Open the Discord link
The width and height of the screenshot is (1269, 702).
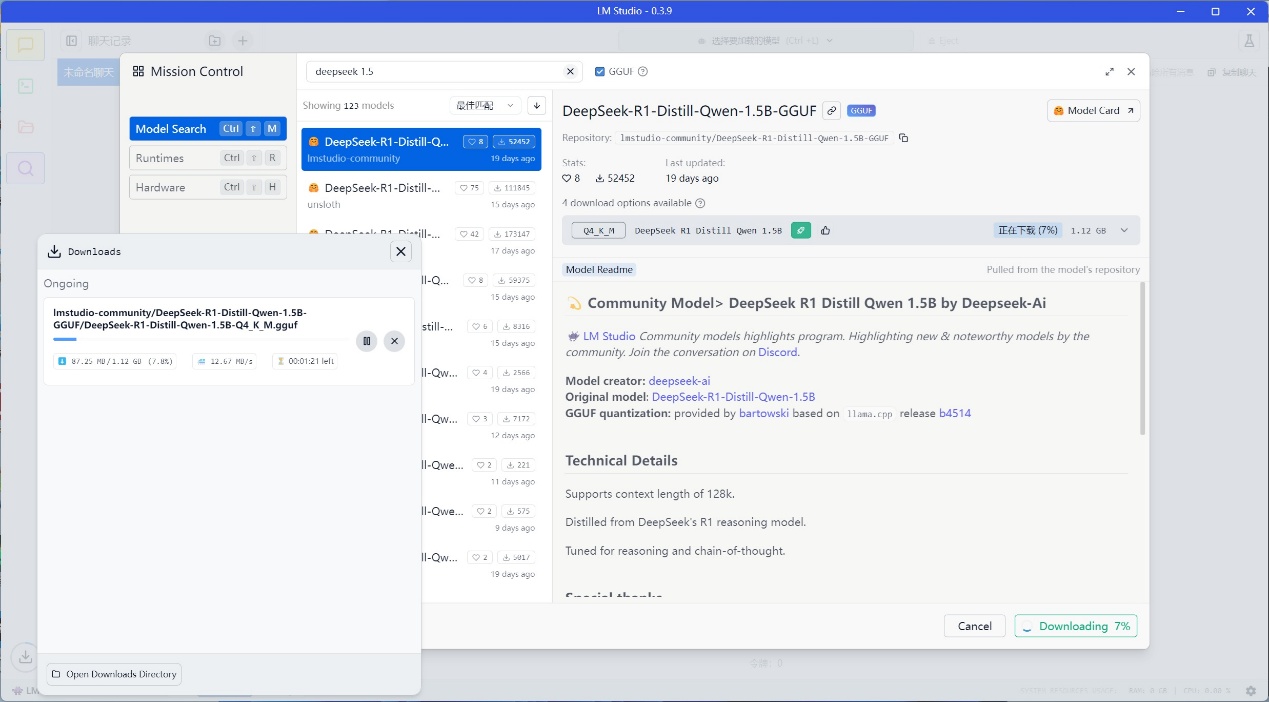(778, 352)
